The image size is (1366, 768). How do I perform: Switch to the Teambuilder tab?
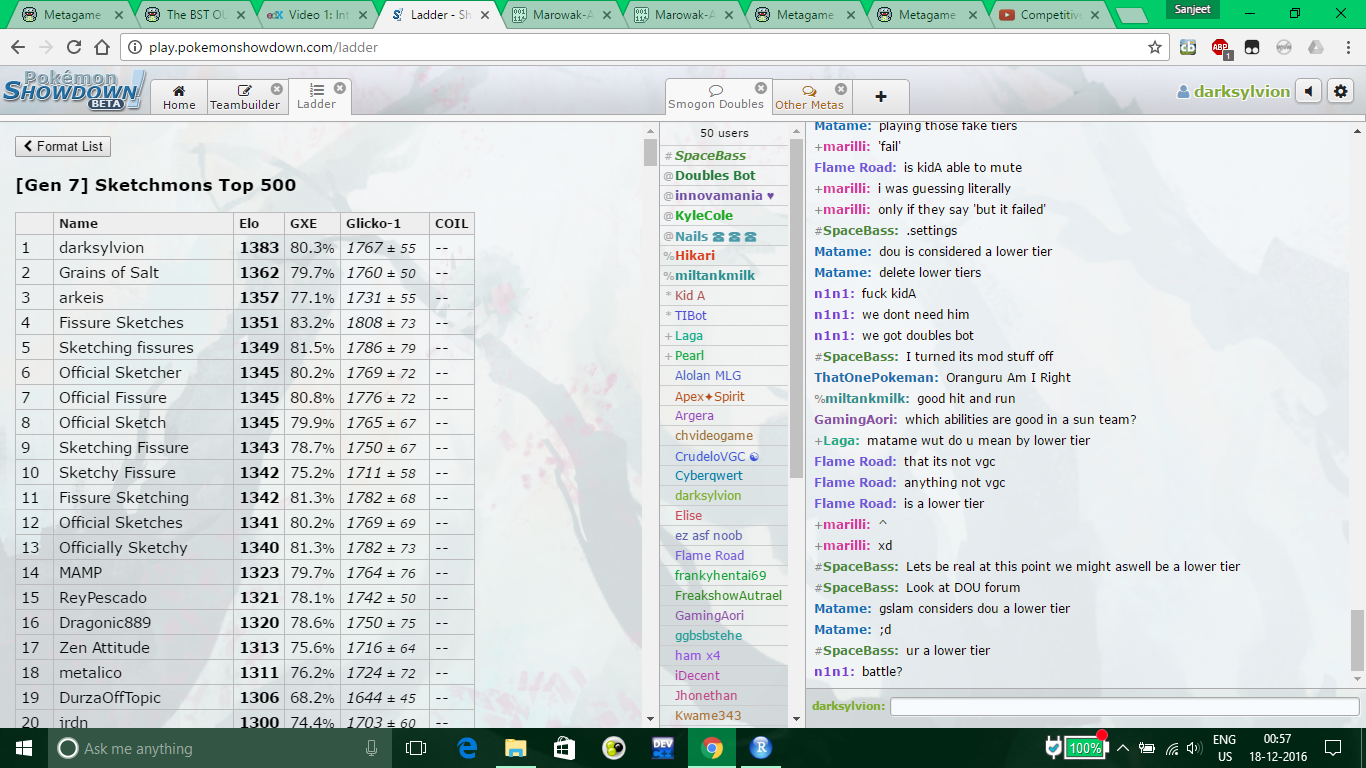(245, 97)
